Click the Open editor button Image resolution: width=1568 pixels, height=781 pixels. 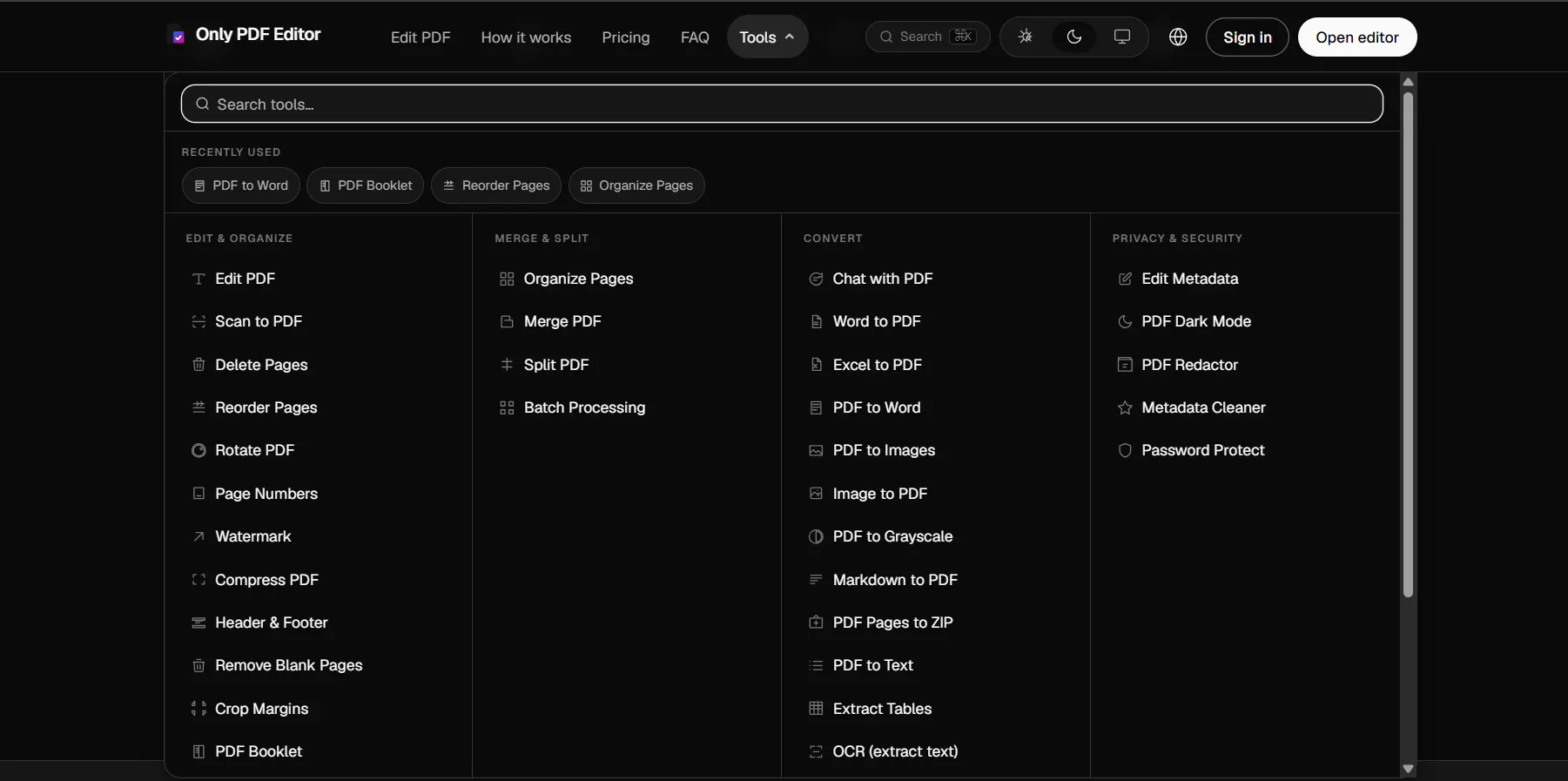(1357, 37)
